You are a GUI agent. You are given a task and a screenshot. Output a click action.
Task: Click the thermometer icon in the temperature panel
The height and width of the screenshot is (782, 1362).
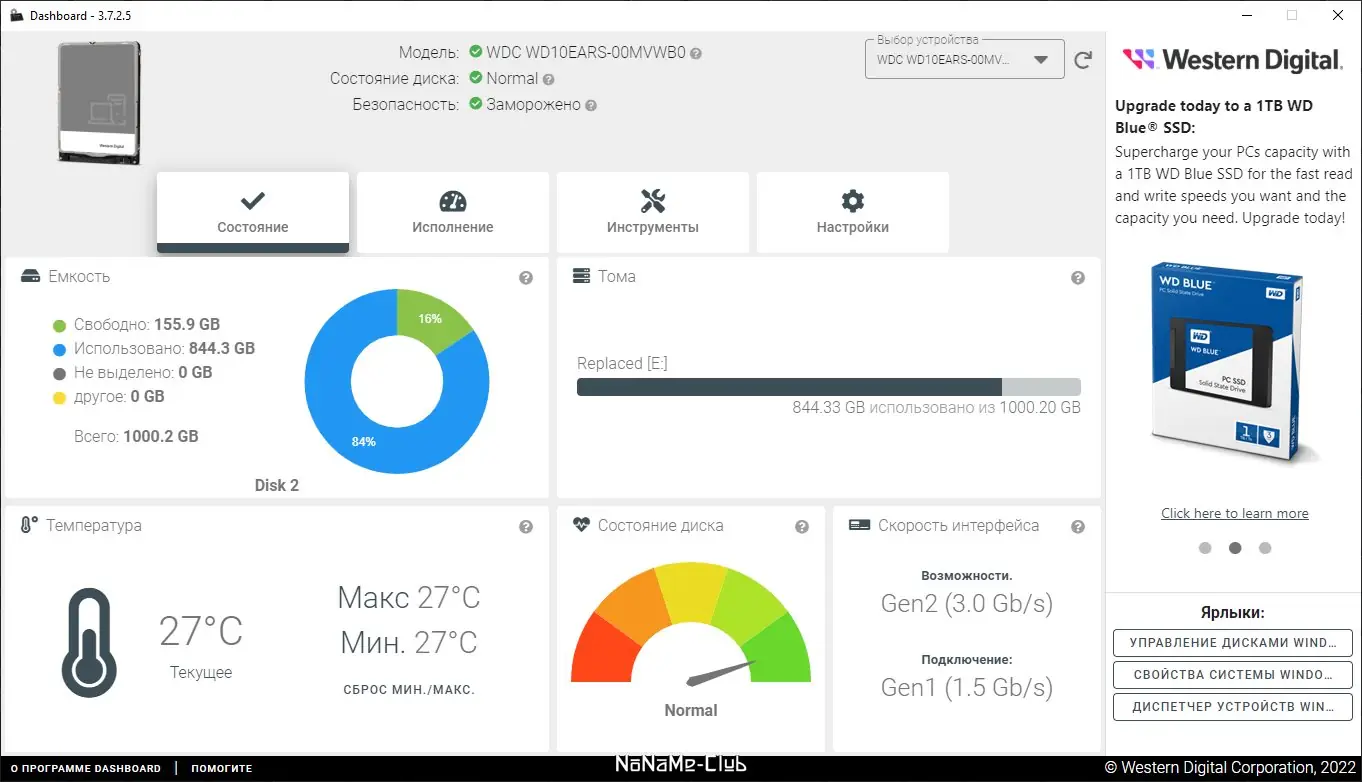click(91, 642)
